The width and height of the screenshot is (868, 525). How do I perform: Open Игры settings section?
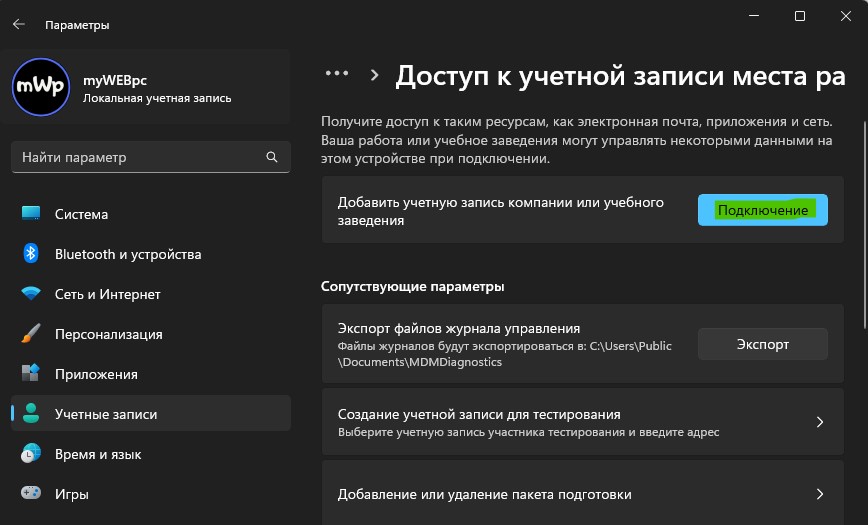pyautogui.click(x=151, y=493)
